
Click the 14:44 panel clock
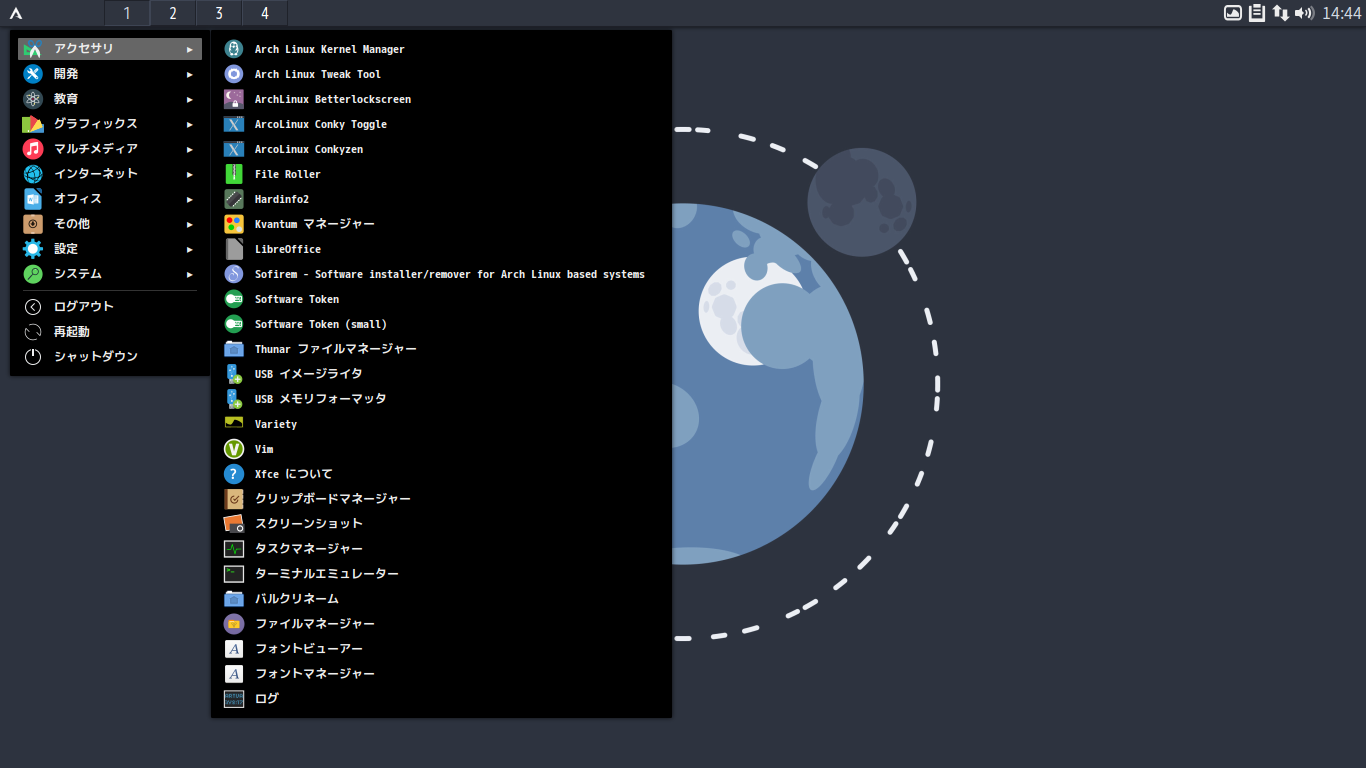click(1342, 13)
